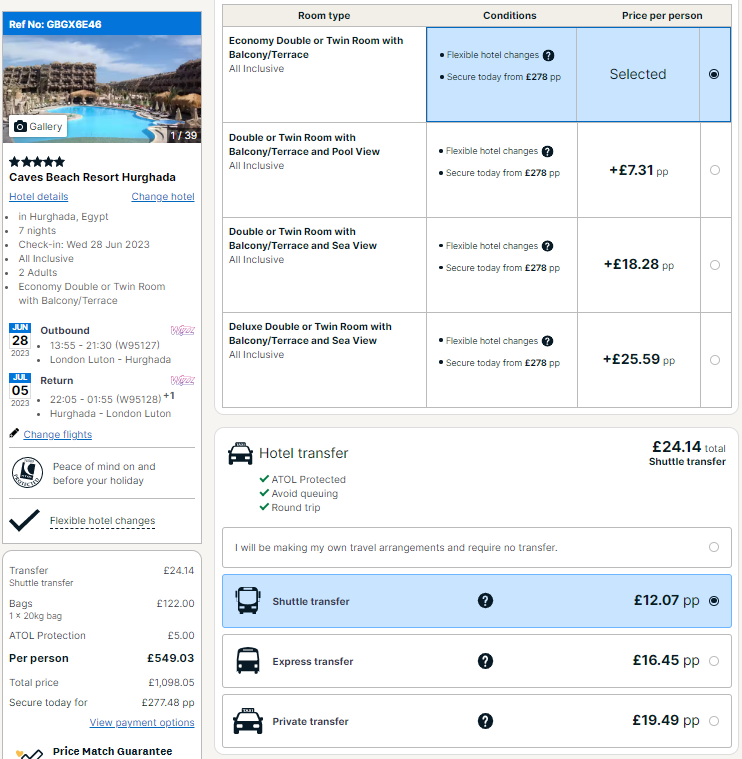Click the Selected label in Economy room row
The height and width of the screenshot is (759, 742).
pyautogui.click(x=638, y=74)
